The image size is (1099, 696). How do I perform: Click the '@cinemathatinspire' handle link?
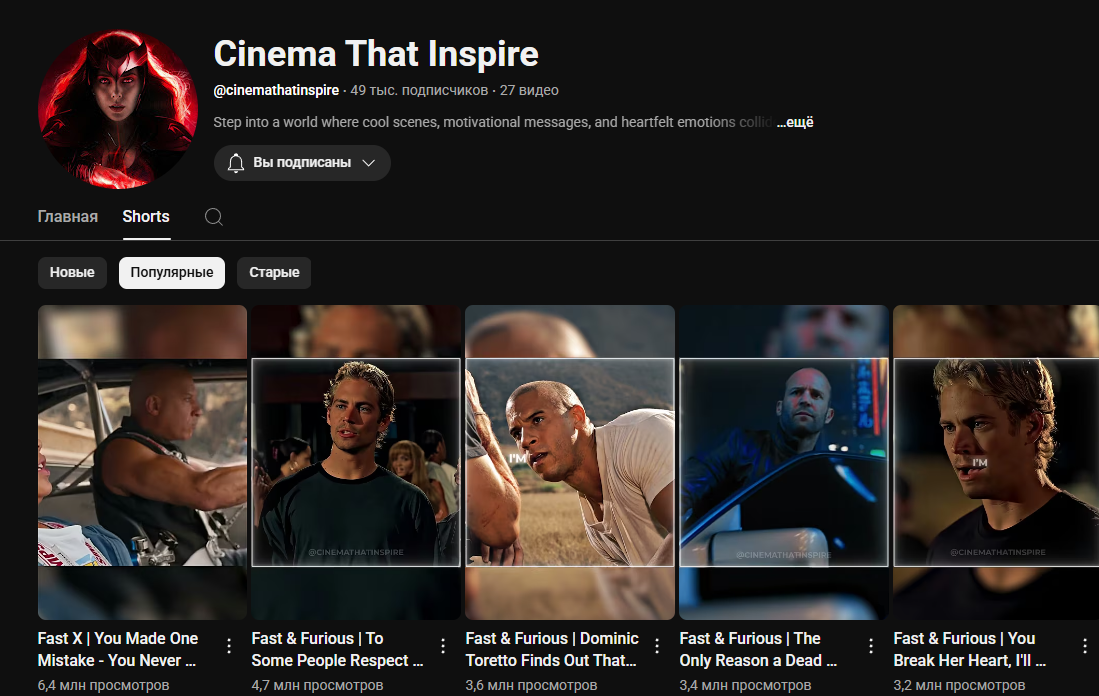pos(276,90)
